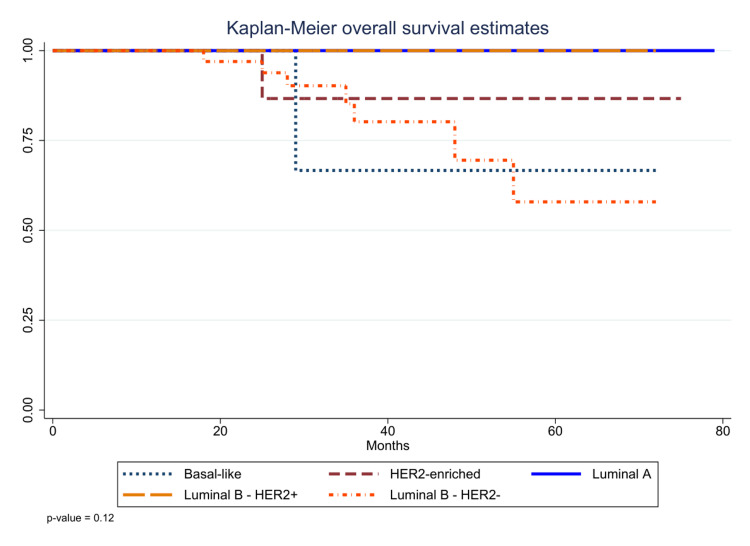Click the final Luminal B HER2- plateau segment
Viewport: 750px width, 546px height.
[x=585, y=202]
